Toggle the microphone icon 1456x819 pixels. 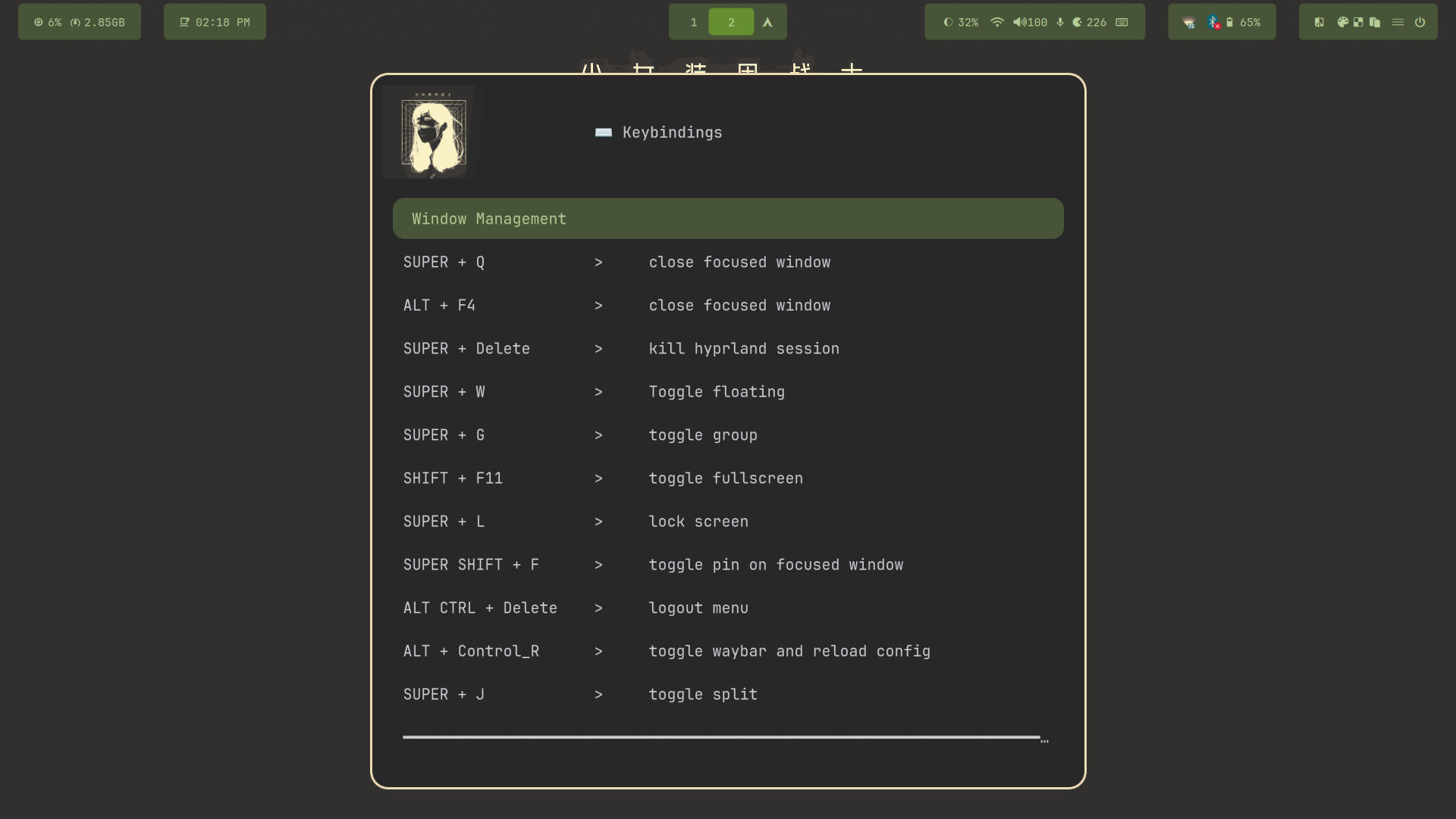1060,22
